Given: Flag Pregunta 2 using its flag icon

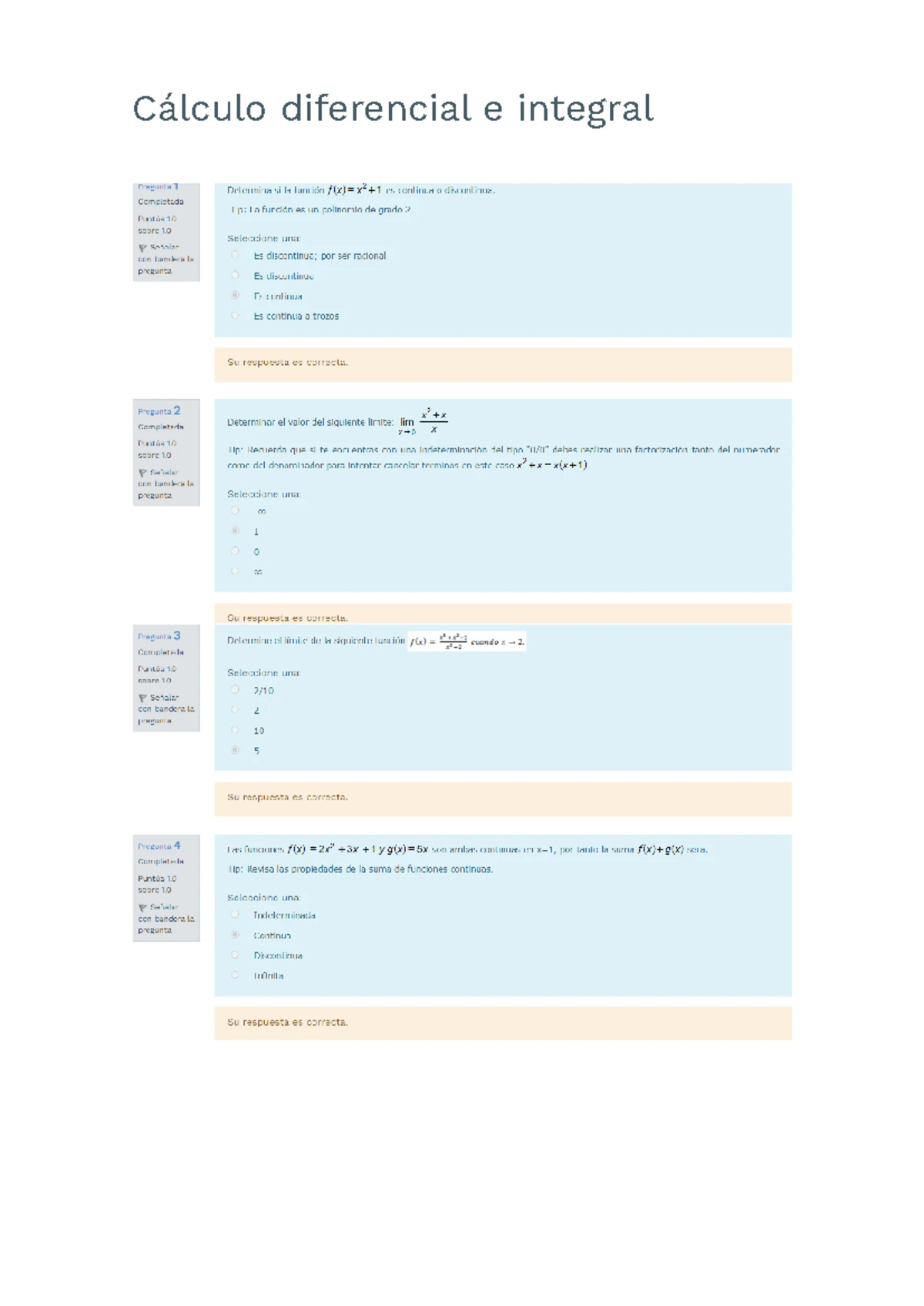Looking at the screenshot, I should [142, 473].
